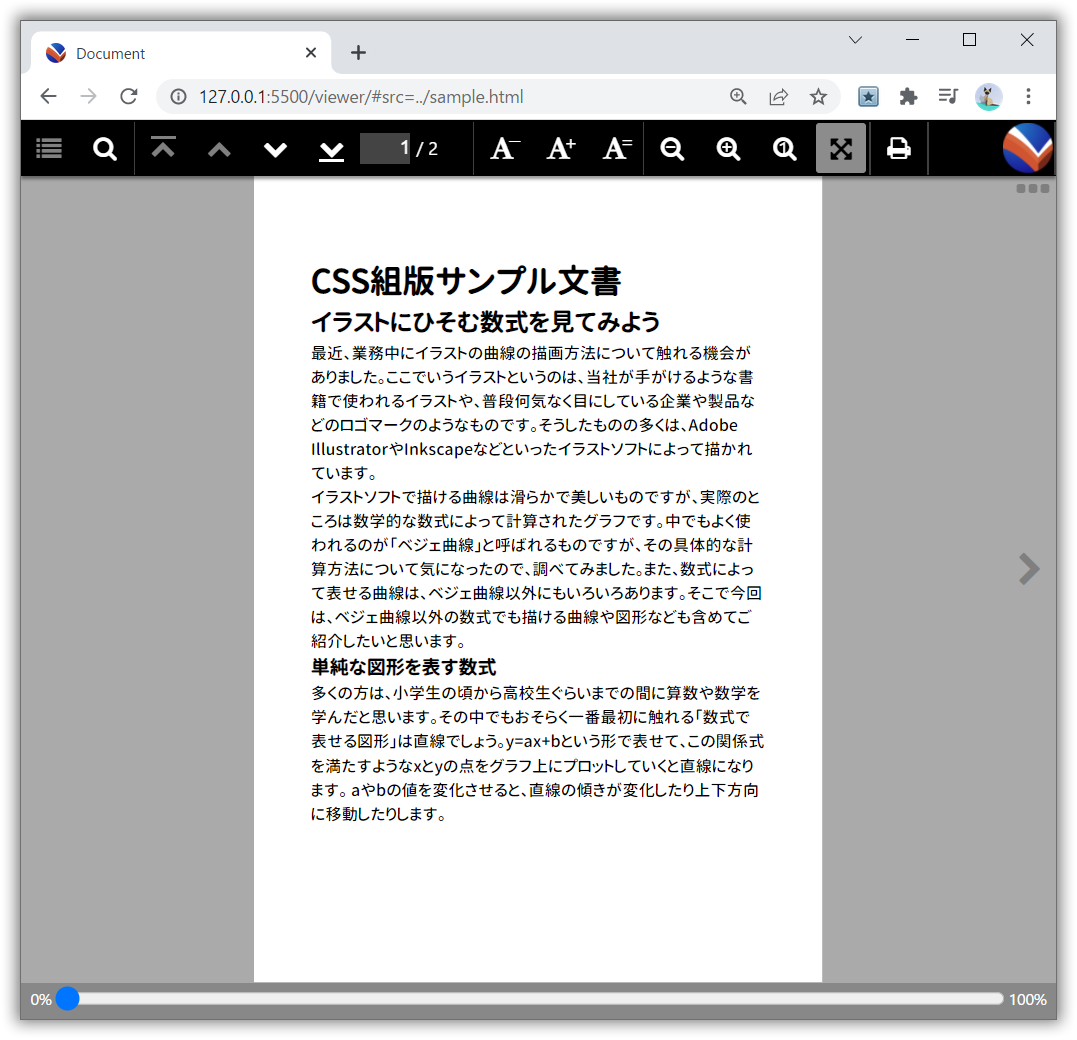Reset zoom with the 1:1 magnifier icon
The image size is (1077, 1040).
(x=784, y=148)
